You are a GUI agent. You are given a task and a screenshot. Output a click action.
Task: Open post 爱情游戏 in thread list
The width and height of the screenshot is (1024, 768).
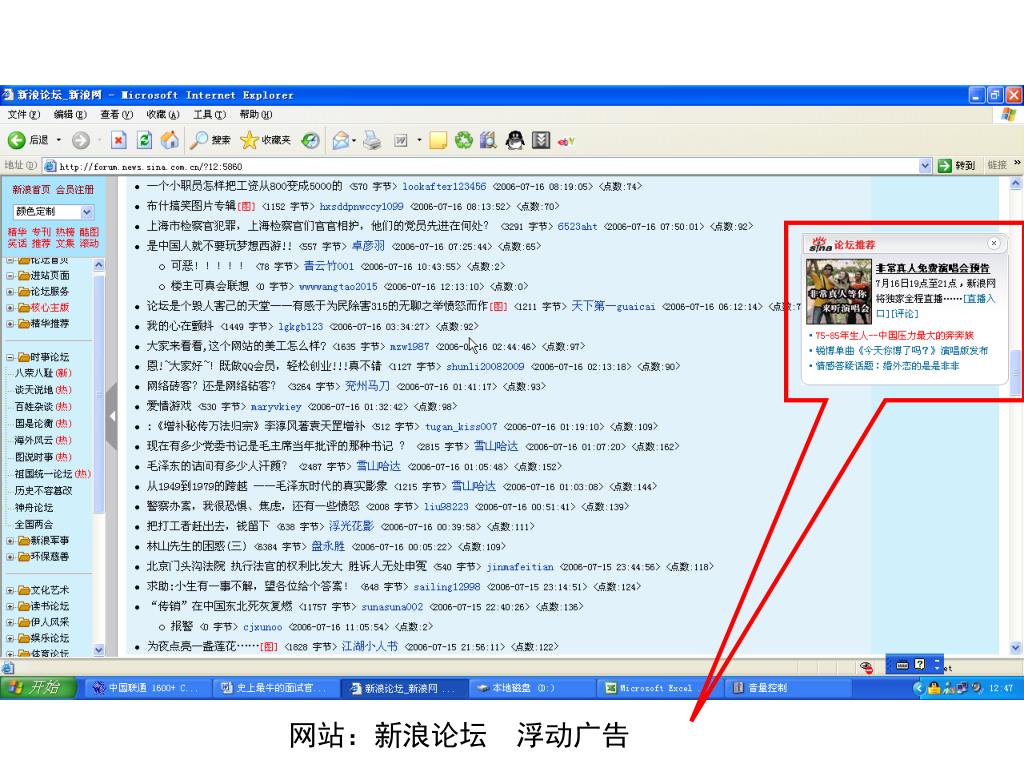tap(169, 406)
